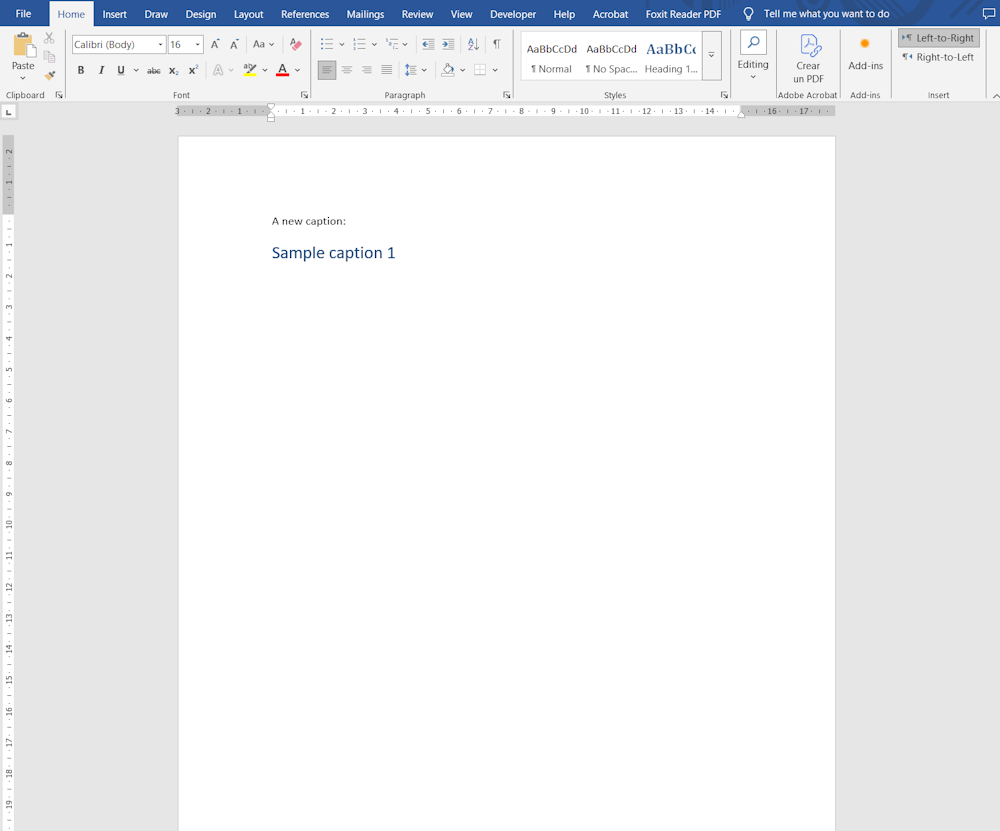Clear all formatting eraser icon
Viewport: 1000px width, 831px height.
[295, 44]
